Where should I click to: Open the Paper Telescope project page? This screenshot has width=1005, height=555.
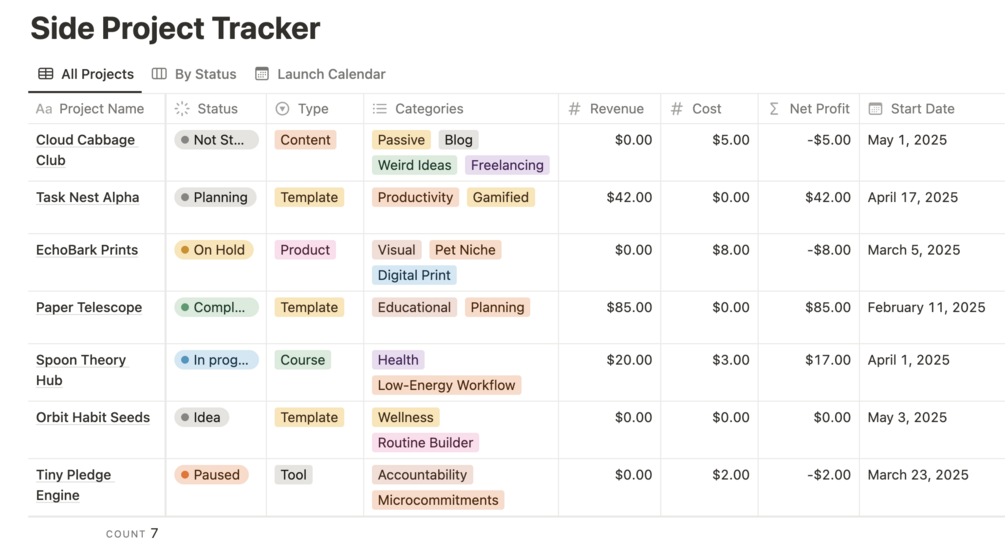[x=89, y=308]
